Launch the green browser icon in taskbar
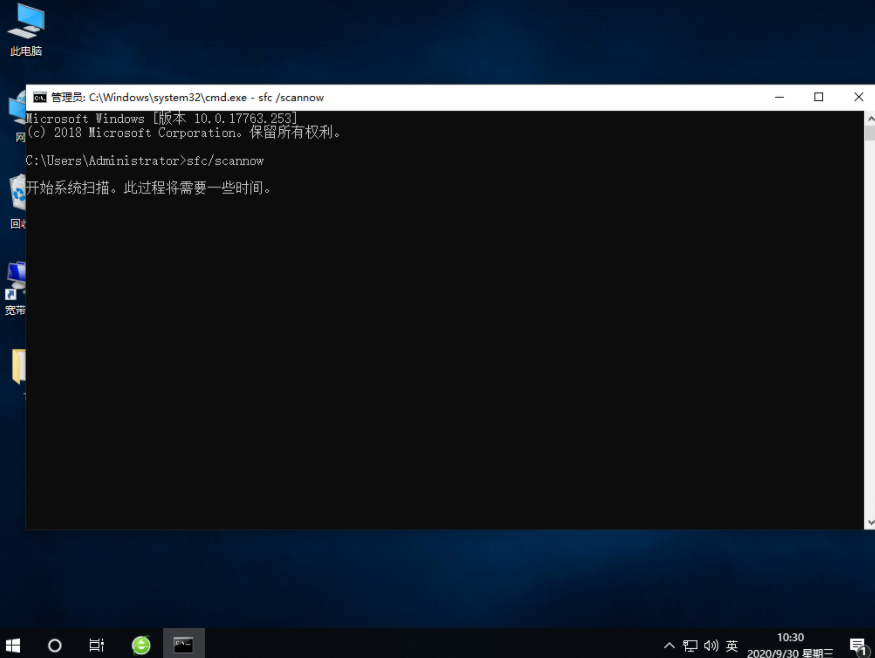 click(141, 645)
